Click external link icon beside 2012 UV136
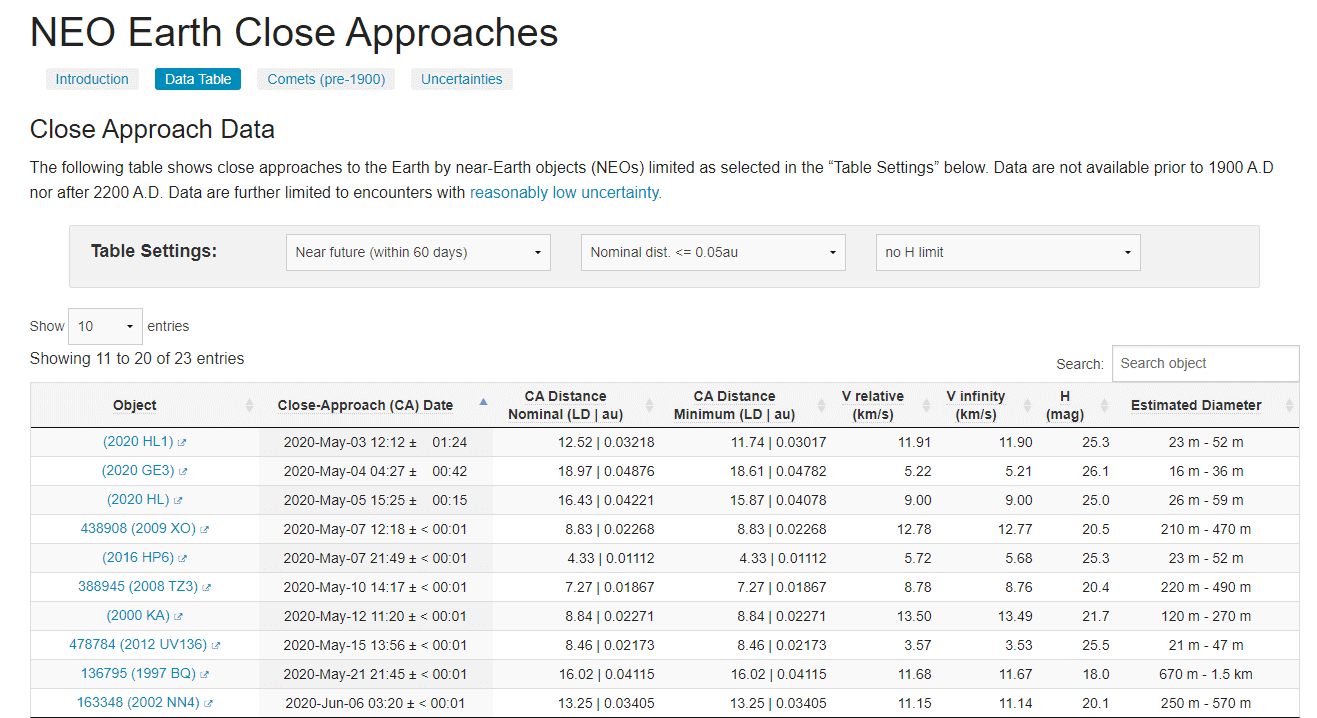Viewport: 1317px width, 718px height. coord(216,646)
